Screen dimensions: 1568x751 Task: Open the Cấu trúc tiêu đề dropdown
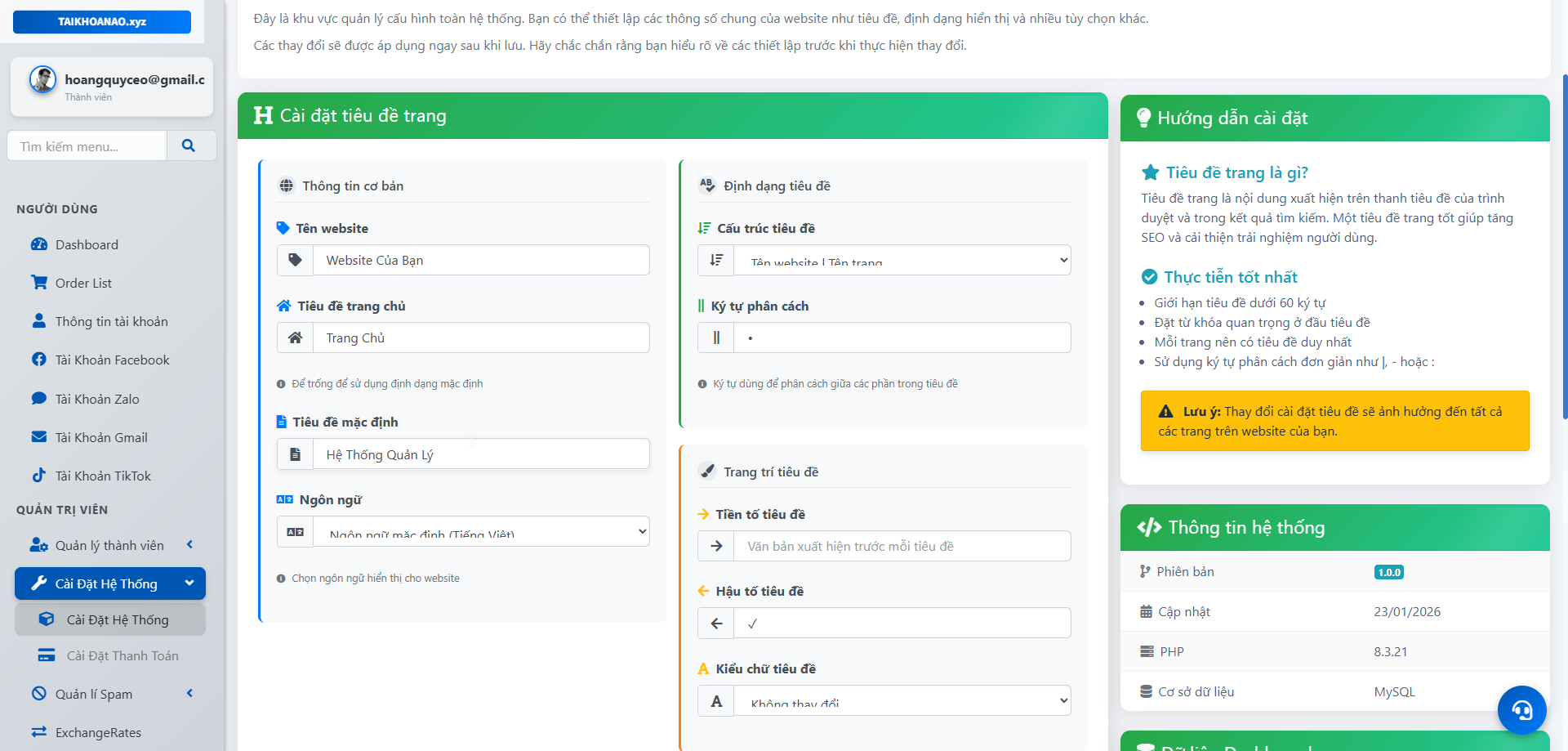(x=902, y=261)
